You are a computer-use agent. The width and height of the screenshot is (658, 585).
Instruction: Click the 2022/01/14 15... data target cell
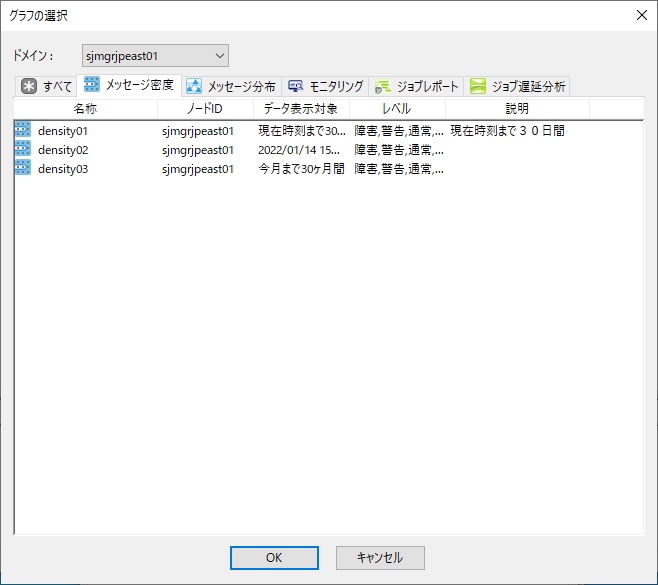click(299, 150)
